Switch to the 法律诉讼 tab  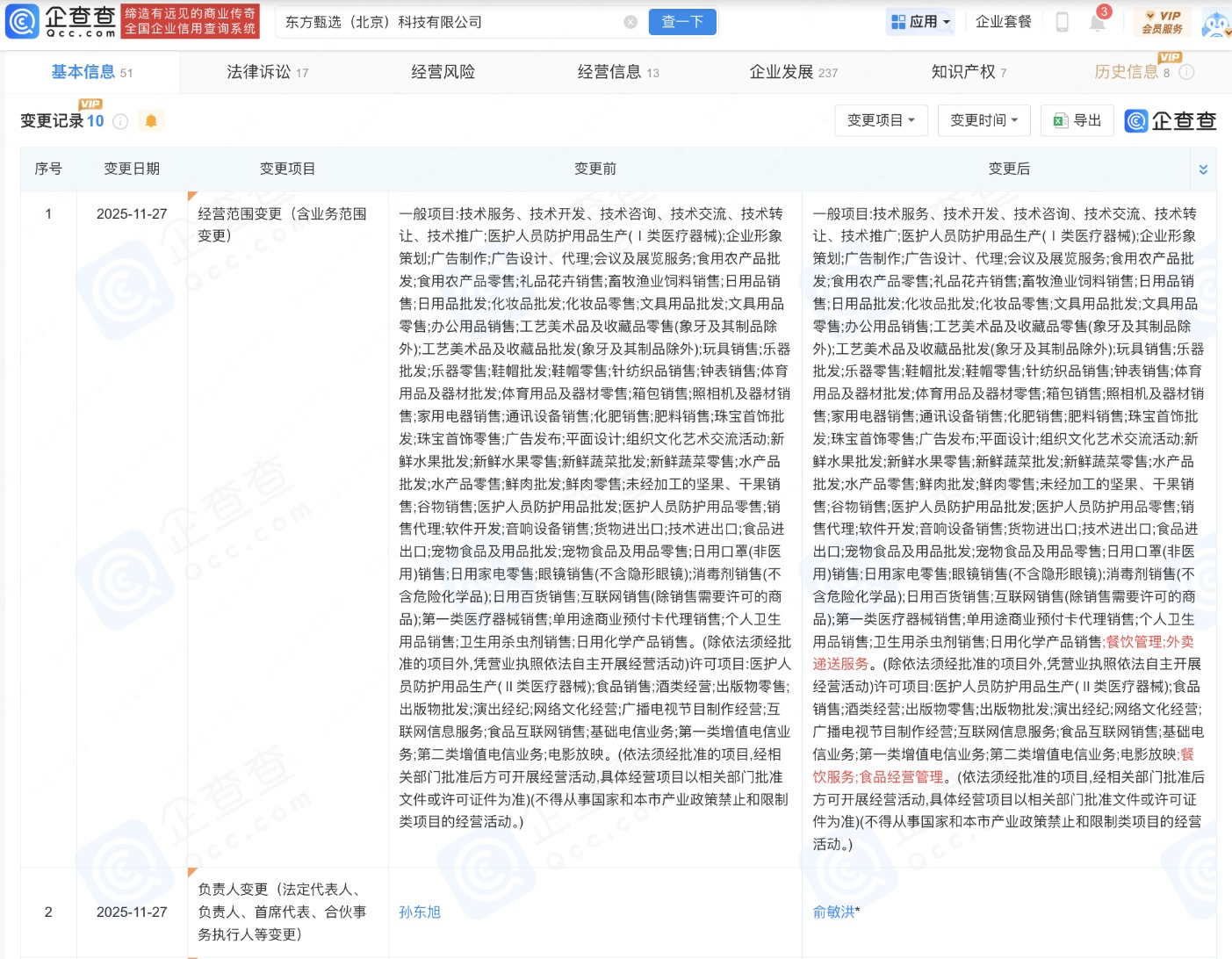pos(267,72)
